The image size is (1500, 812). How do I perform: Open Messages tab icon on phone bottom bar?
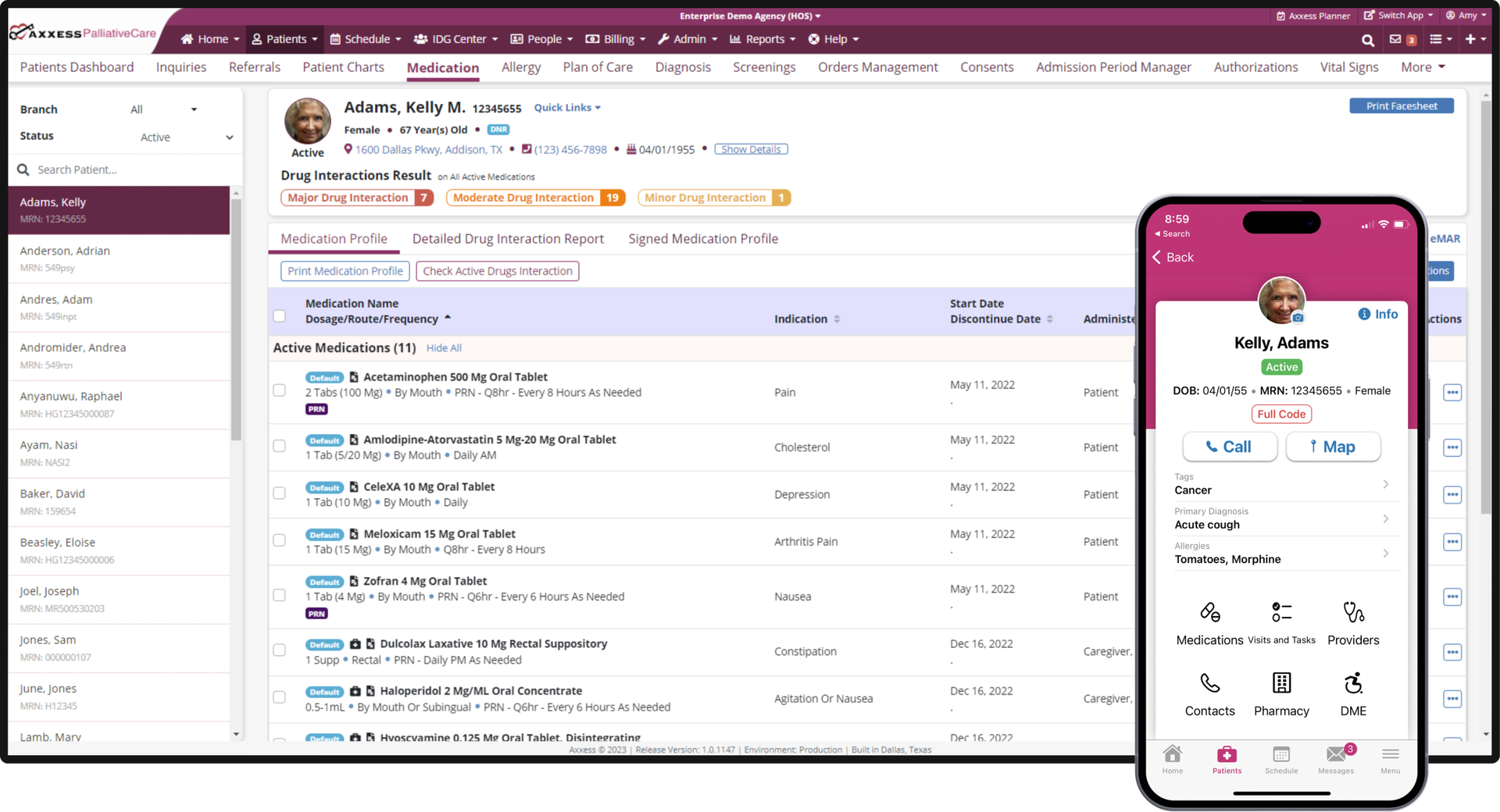click(x=1336, y=754)
